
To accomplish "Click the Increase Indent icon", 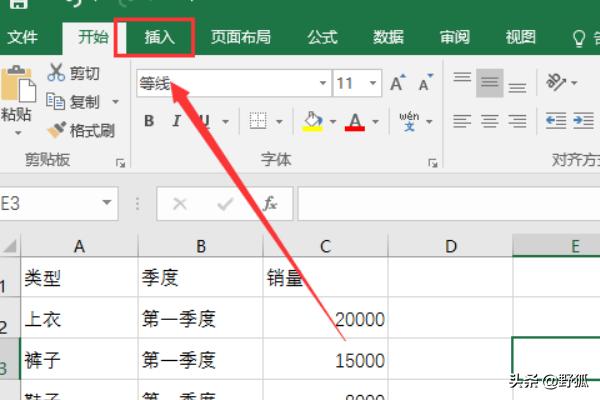I will [583, 121].
